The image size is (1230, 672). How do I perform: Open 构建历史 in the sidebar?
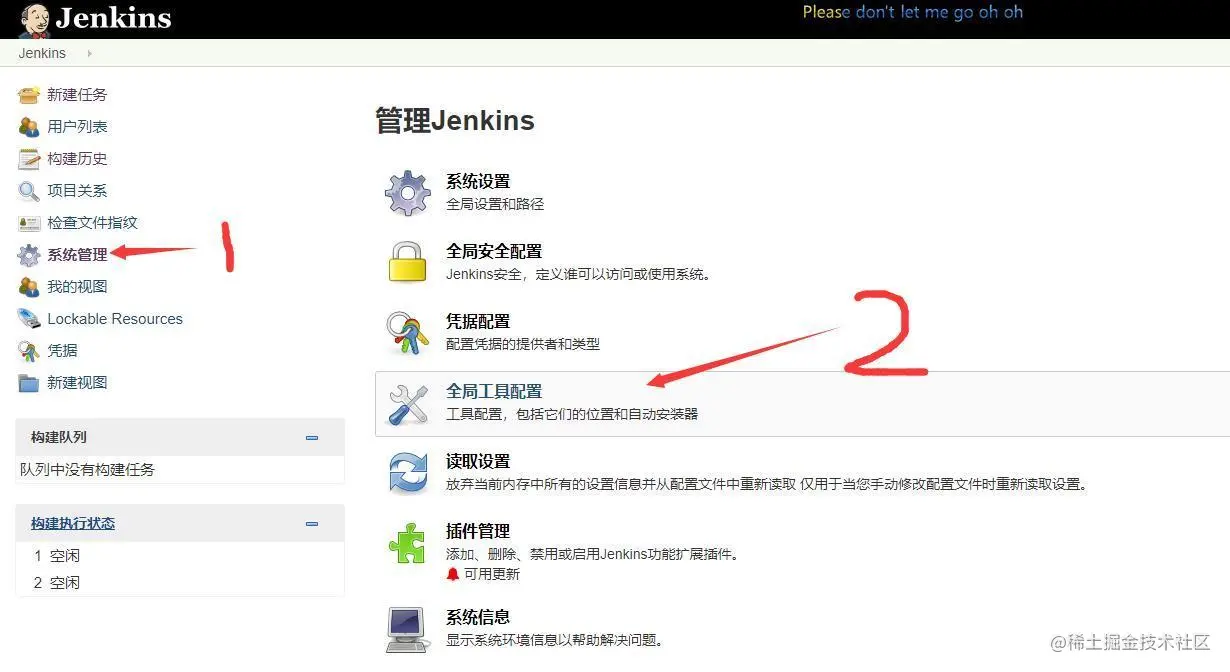pyautogui.click(x=77, y=159)
